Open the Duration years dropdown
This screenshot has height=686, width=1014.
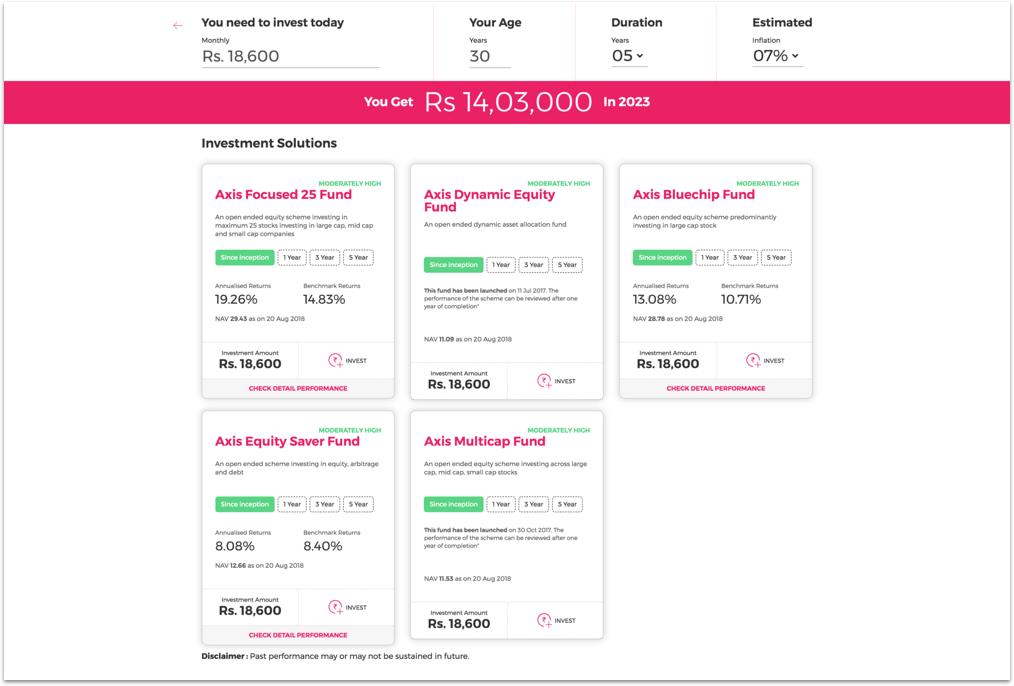pos(628,57)
